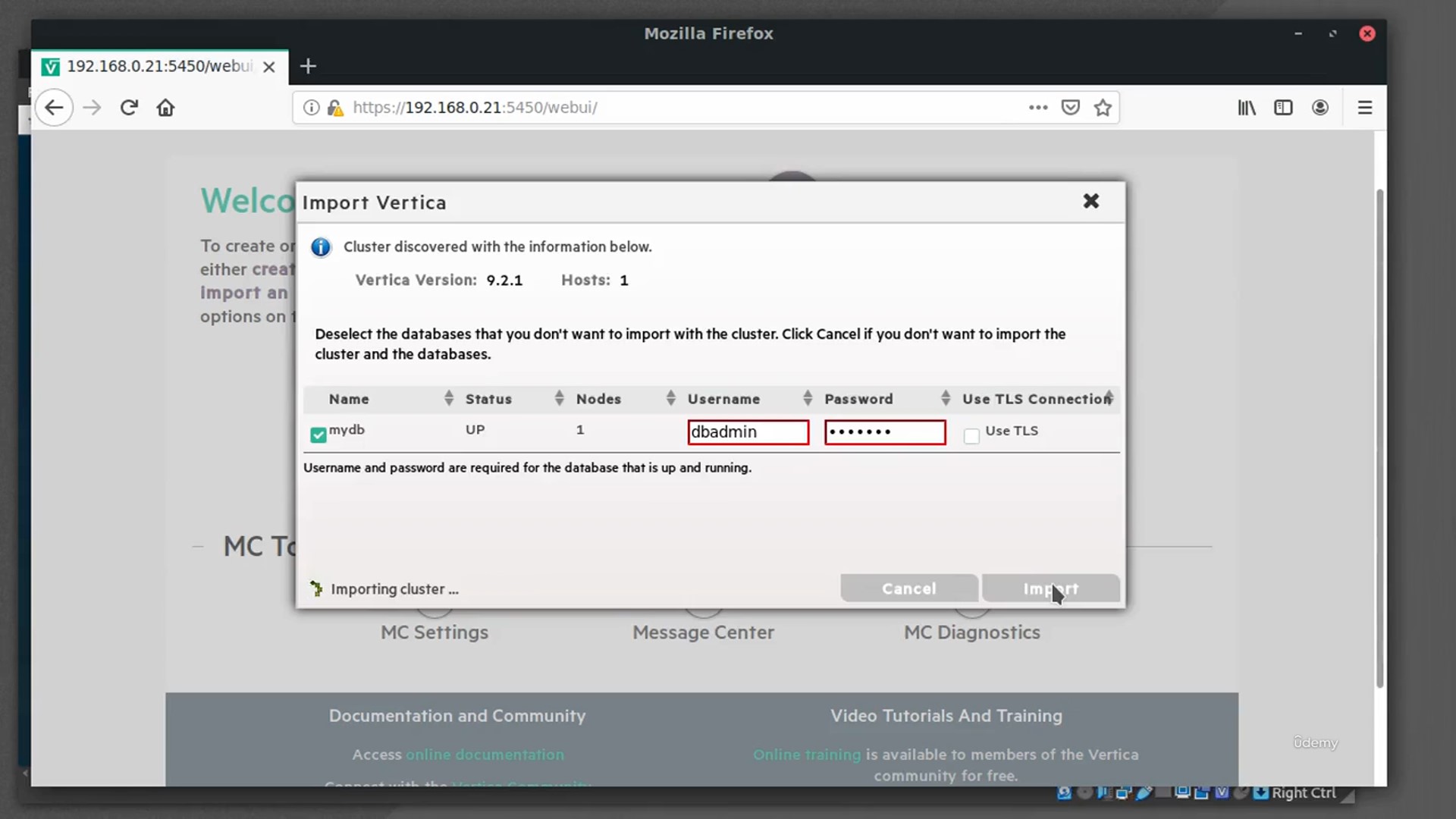
Task: Click the VirtualBox USB status icon
Action: click(x=1144, y=792)
